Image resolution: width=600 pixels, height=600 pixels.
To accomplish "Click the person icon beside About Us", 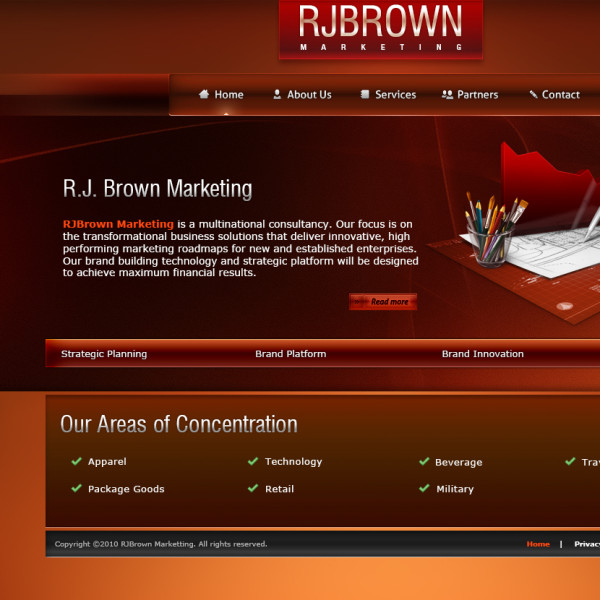I will [x=277, y=94].
